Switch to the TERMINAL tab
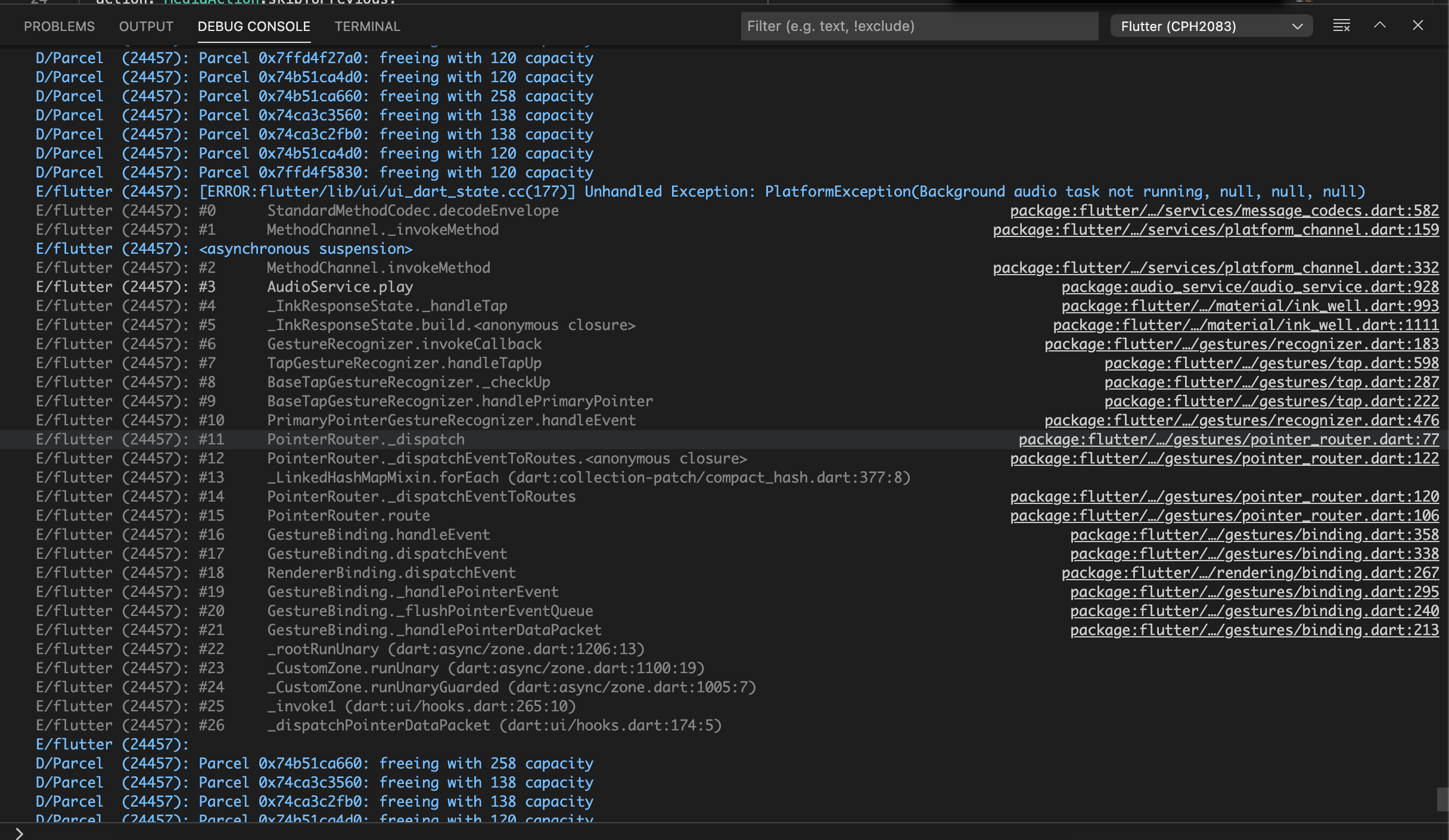The height and width of the screenshot is (840, 1449). (367, 26)
